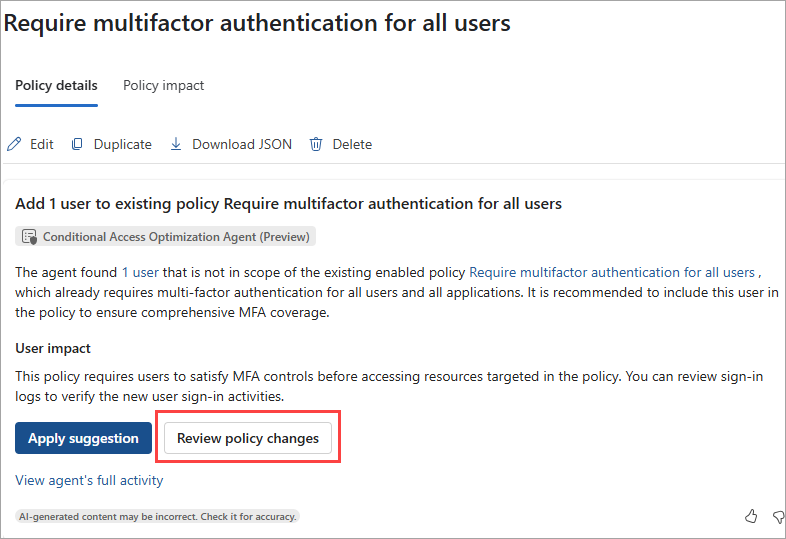Open Review policy changes

pyautogui.click(x=248, y=438)
